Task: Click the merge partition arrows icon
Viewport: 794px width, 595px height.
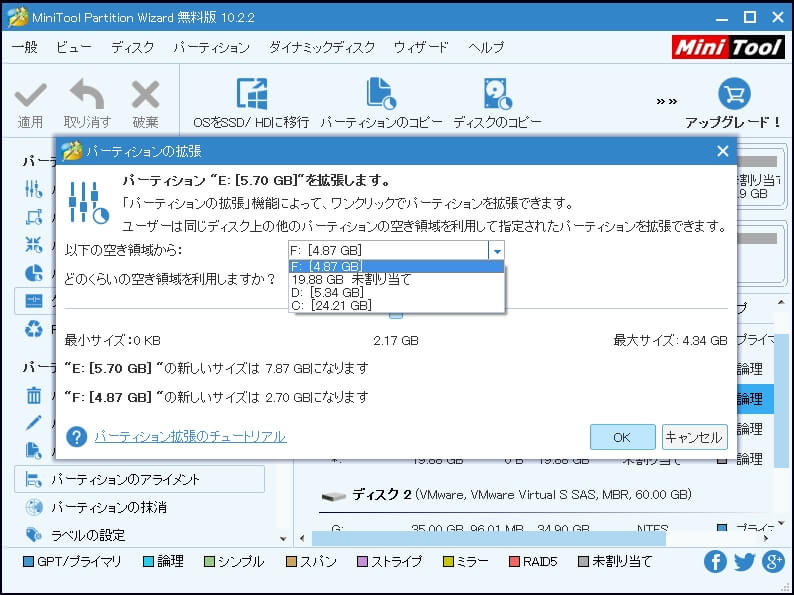Action: coord(33,245)
